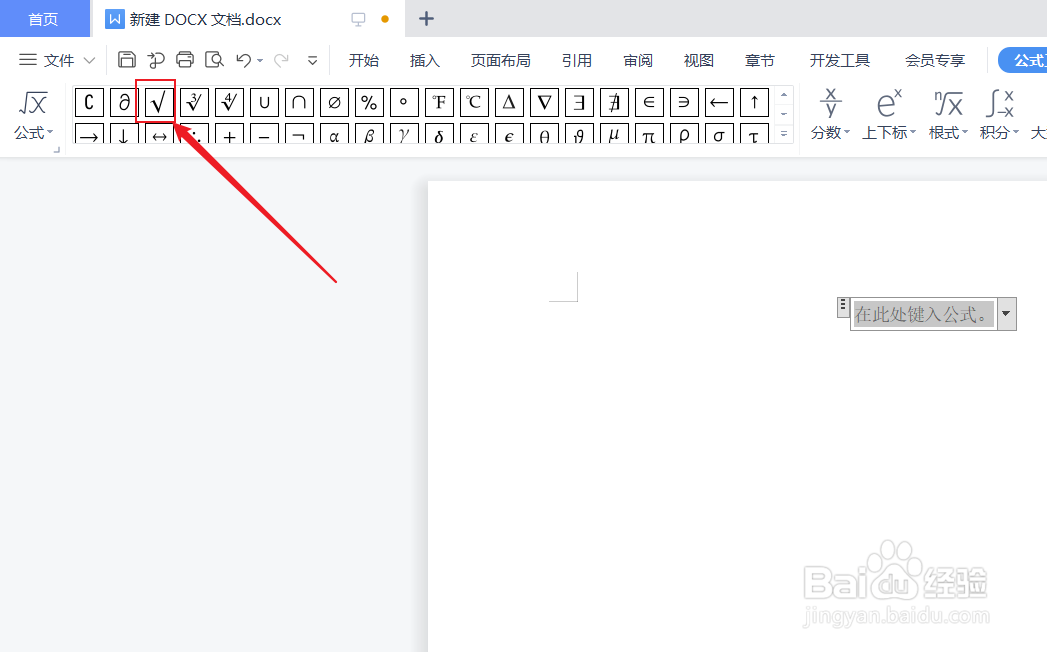Insert the partial derivative ∂ symbol
The width and height of the screenshot is (1047, 652).
124,101
